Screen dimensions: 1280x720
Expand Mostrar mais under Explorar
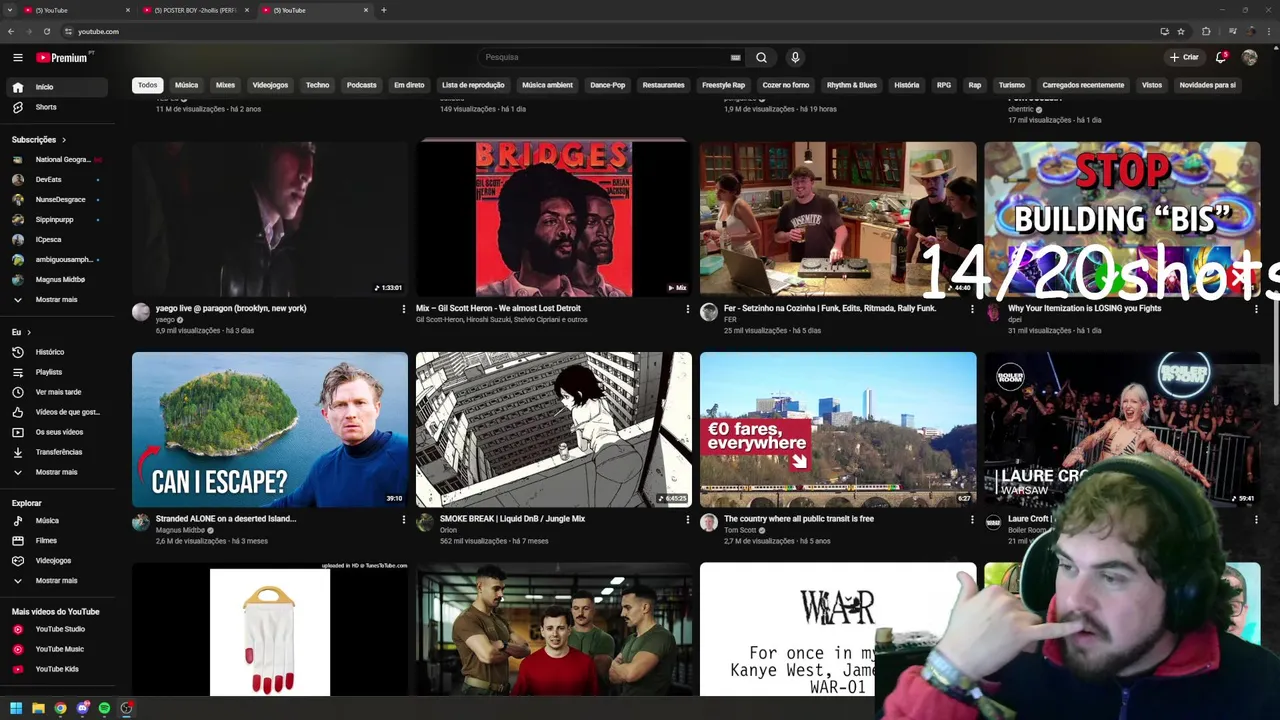click(58, 580)
